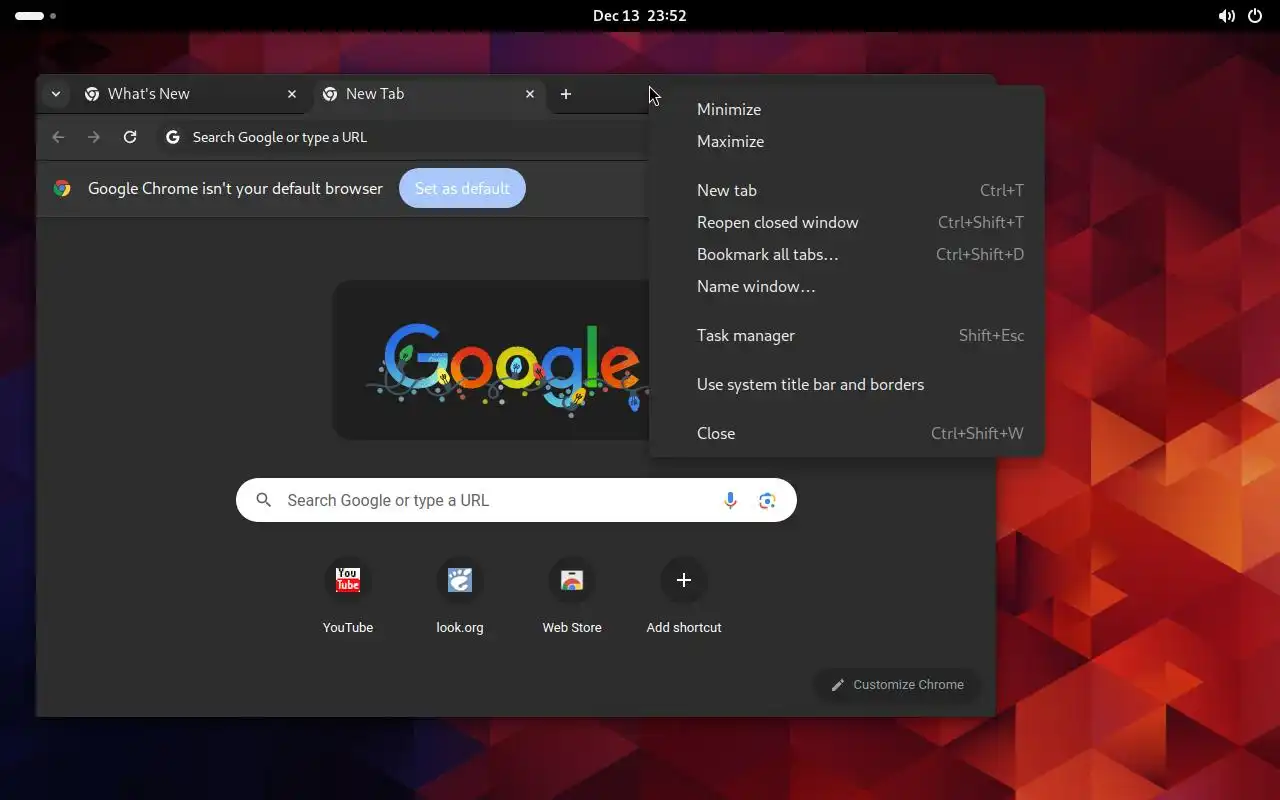
Task: Search by image with Google Lens icon
Action: [x=767, y=500]
